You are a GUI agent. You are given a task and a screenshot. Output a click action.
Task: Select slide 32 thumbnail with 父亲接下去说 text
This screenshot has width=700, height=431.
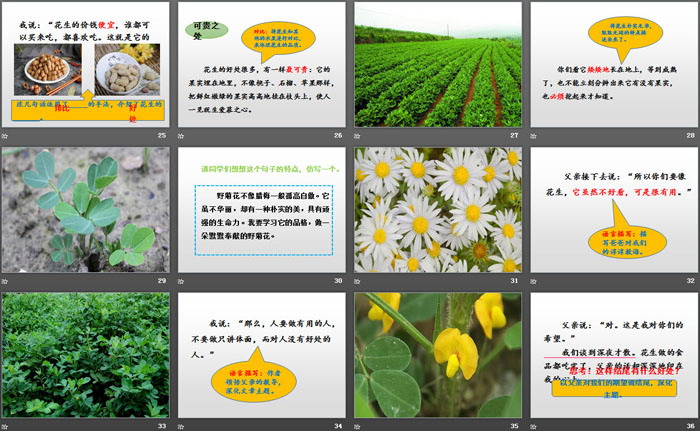coord(614,210)
